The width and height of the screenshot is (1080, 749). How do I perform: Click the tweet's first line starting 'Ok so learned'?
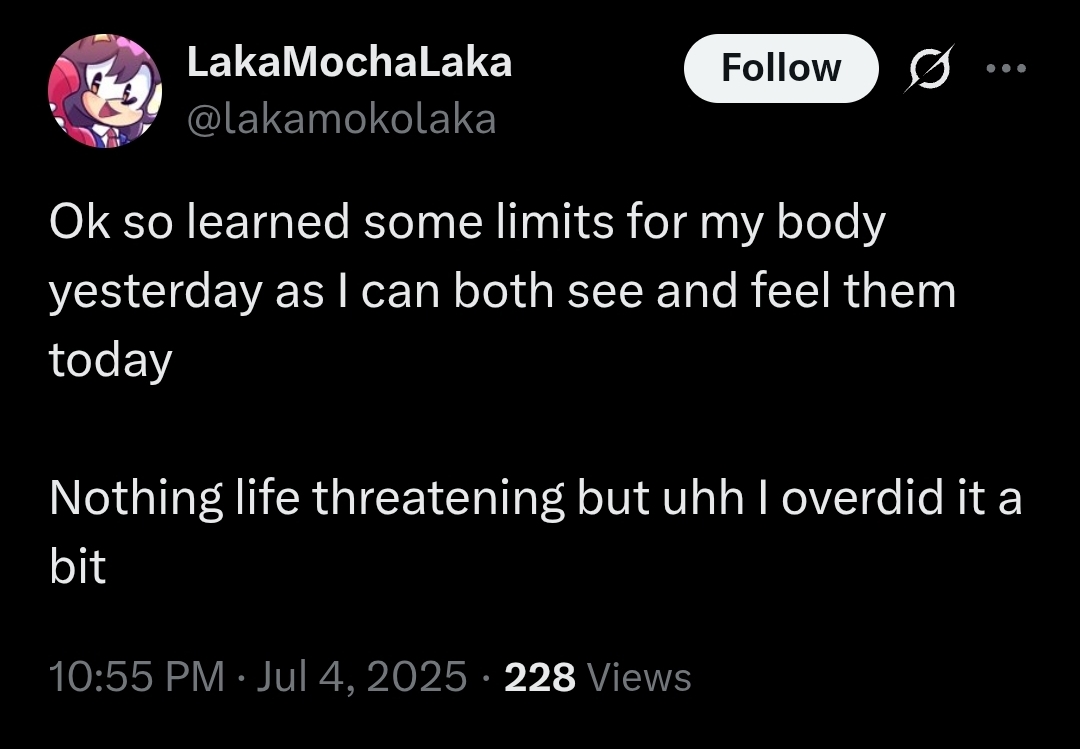[467, 225]
